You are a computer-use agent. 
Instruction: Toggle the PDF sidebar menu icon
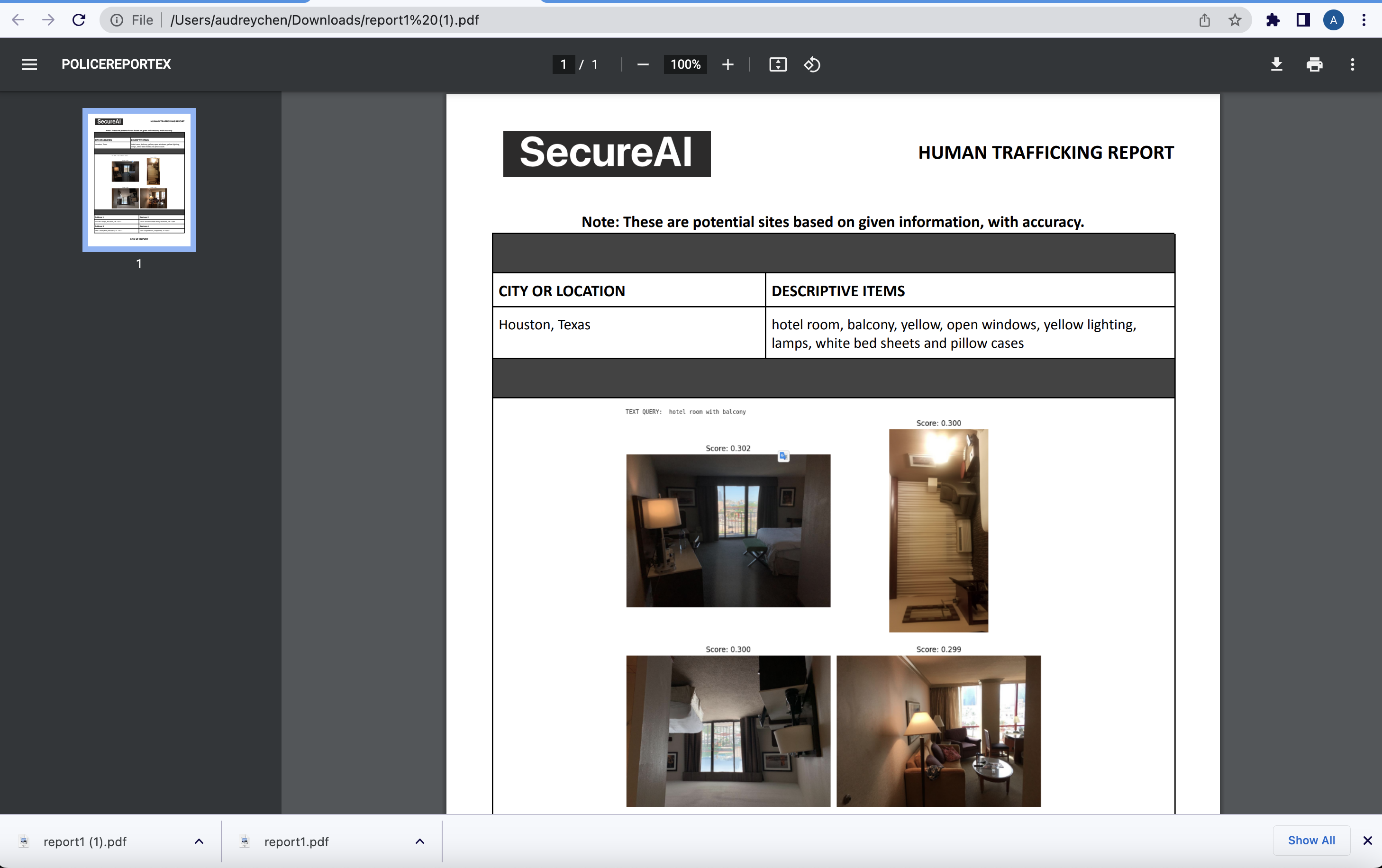pyautogui.click(x=29, y=64)
